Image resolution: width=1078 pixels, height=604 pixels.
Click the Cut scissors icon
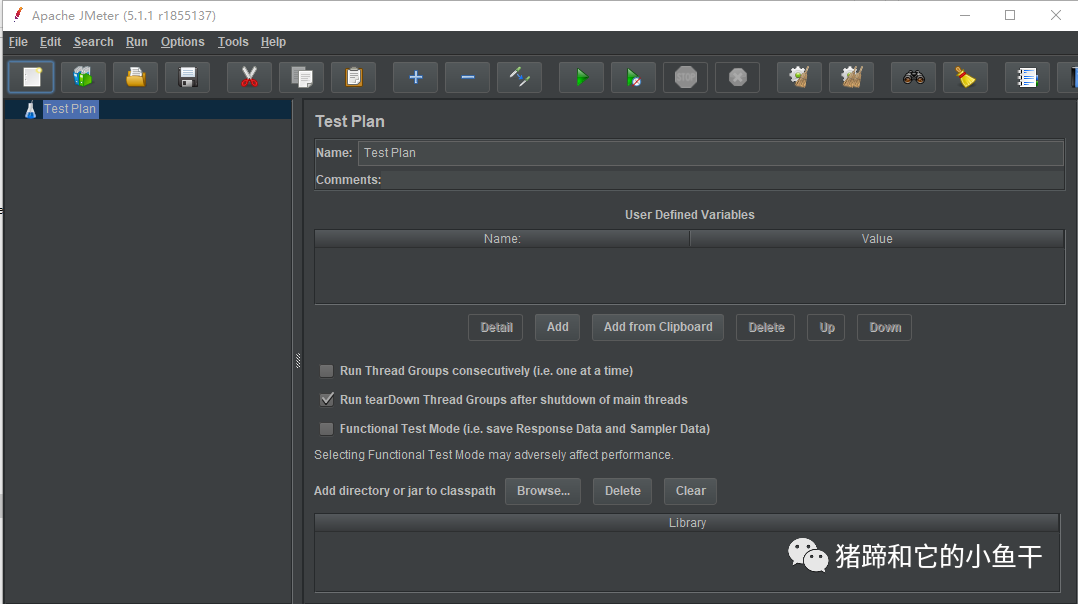tap(250, 77)
